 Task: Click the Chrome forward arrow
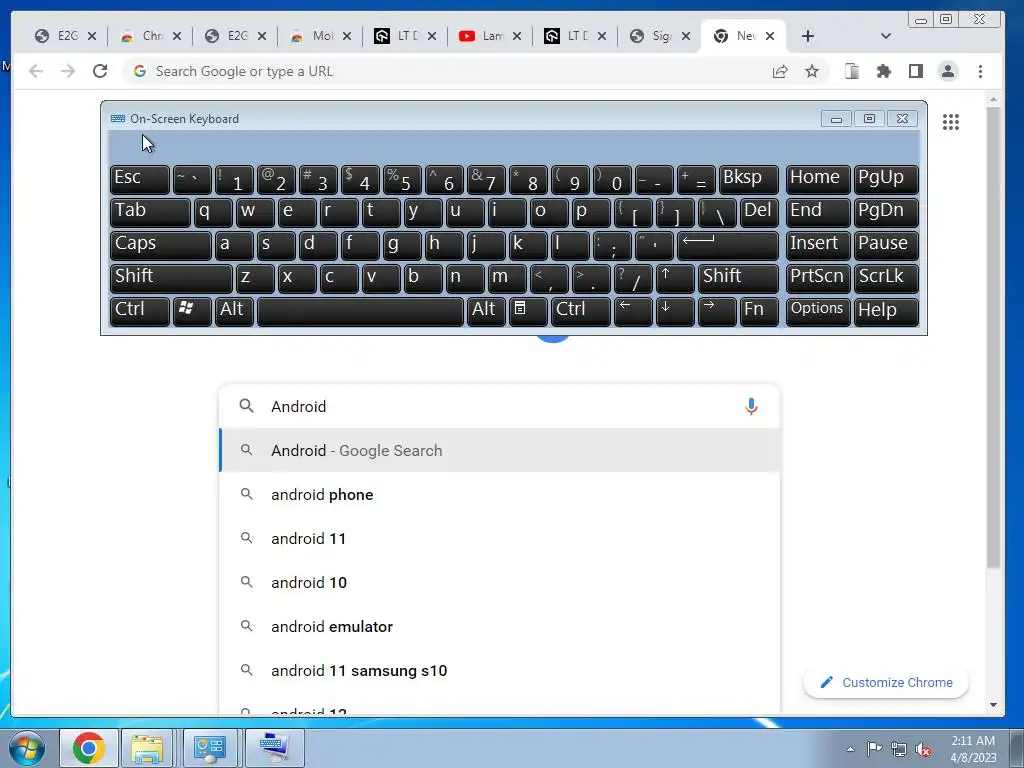click(68, 71)
